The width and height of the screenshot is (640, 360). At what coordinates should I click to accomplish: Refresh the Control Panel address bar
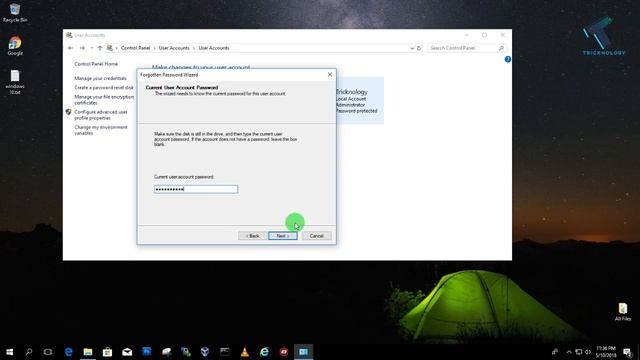(x=419, y=48)
